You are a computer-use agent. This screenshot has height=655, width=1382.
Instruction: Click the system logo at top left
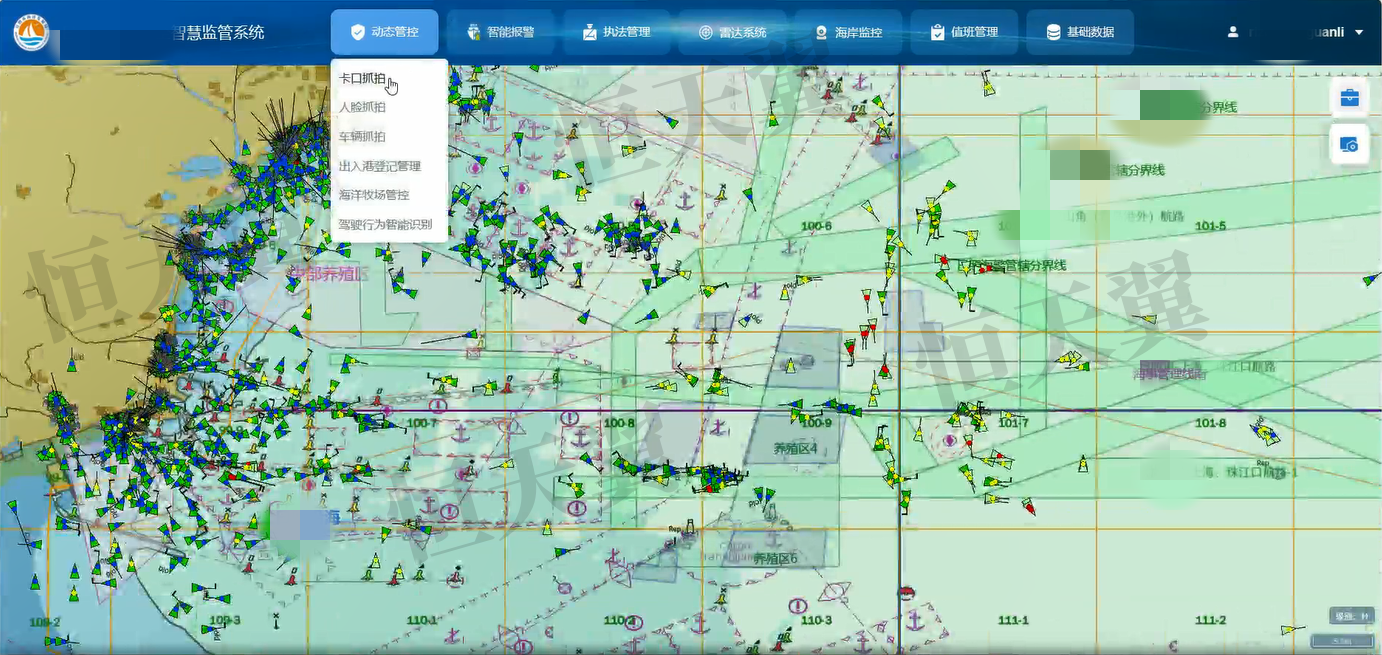tap(31, 32)
